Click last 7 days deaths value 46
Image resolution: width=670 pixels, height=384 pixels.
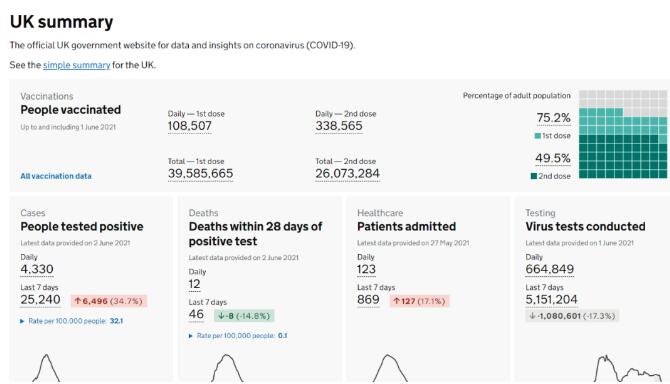point(196,314)
